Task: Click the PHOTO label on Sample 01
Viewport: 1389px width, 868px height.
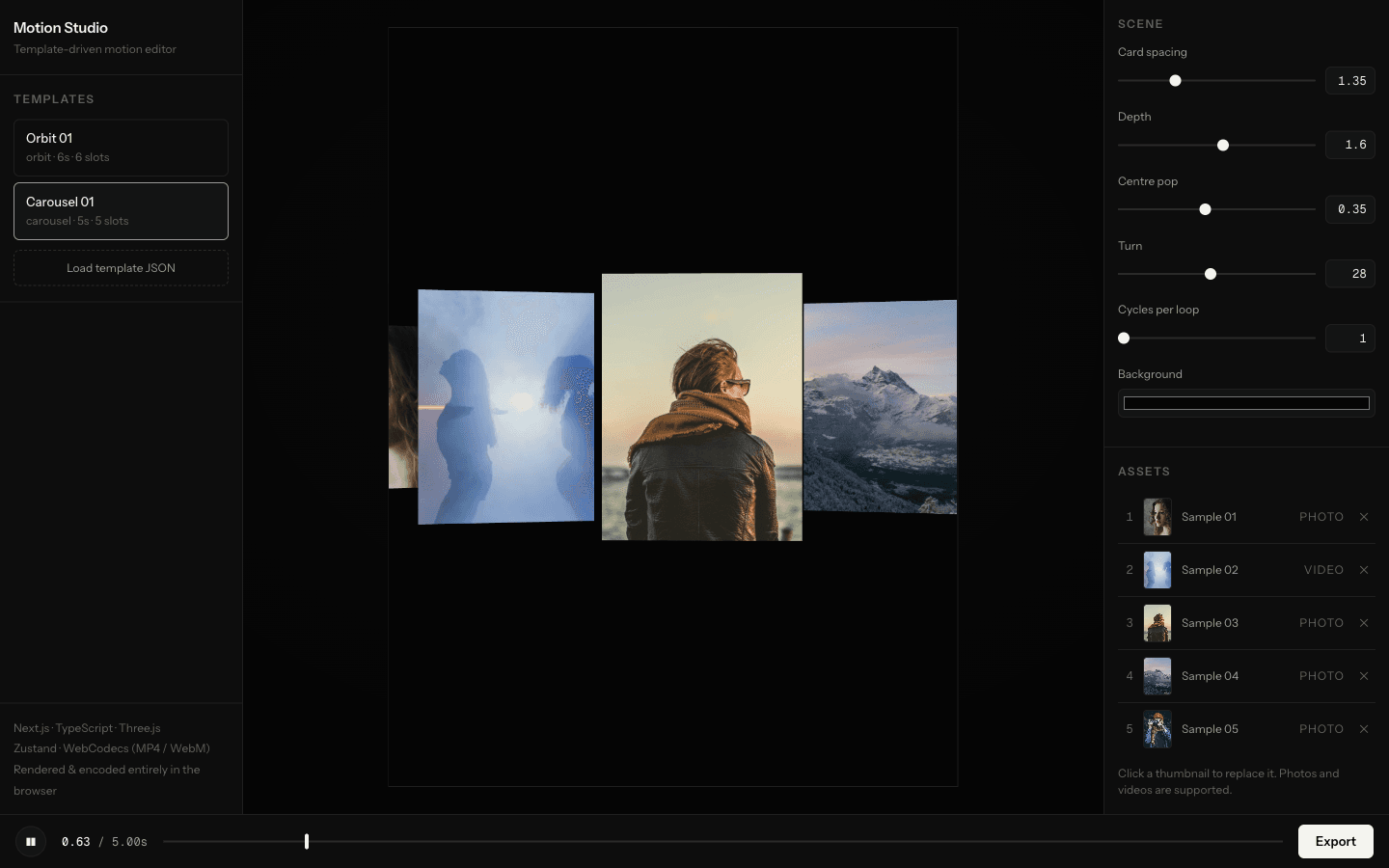Action: point(1321,517)
